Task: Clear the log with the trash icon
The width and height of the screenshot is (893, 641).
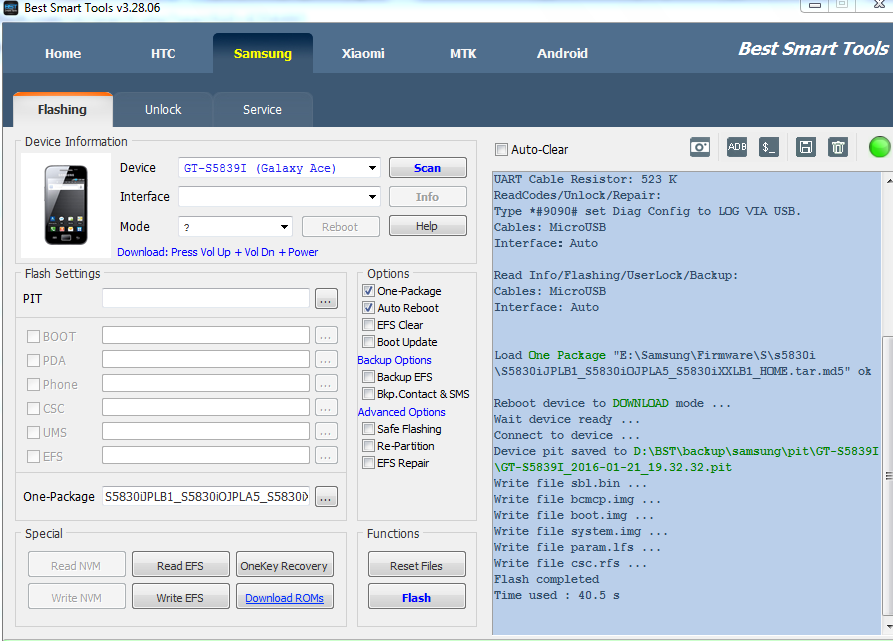Action: pos(838,147)
